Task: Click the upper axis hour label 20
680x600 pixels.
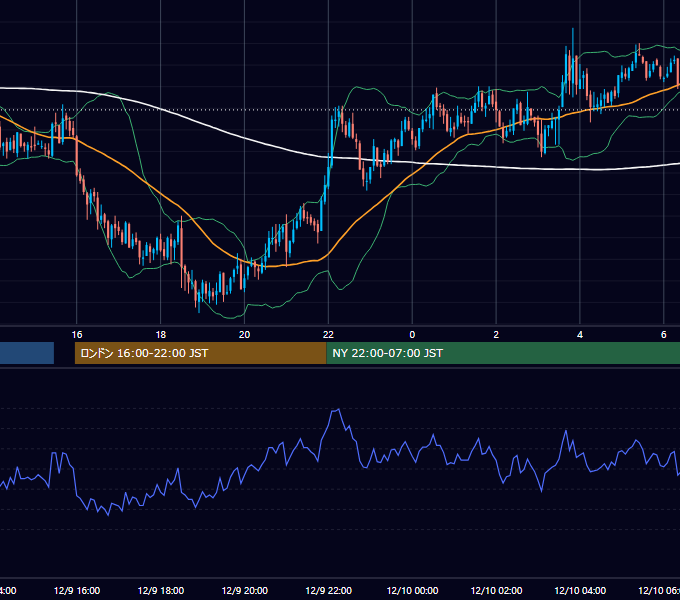Action: coord(245,335)
